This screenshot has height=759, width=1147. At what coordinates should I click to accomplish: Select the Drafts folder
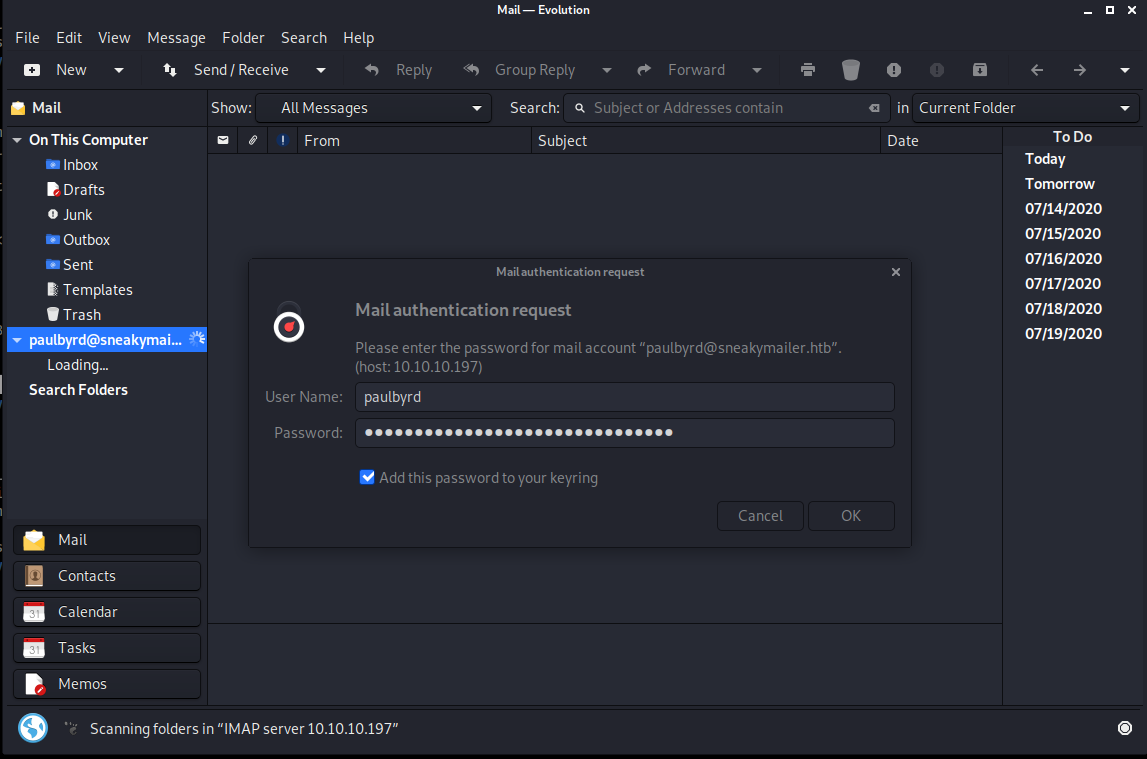83,189
